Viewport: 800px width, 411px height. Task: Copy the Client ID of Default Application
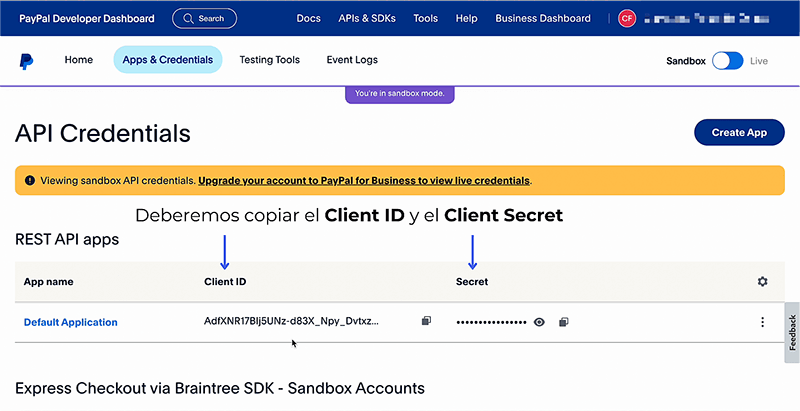(427, 321)
